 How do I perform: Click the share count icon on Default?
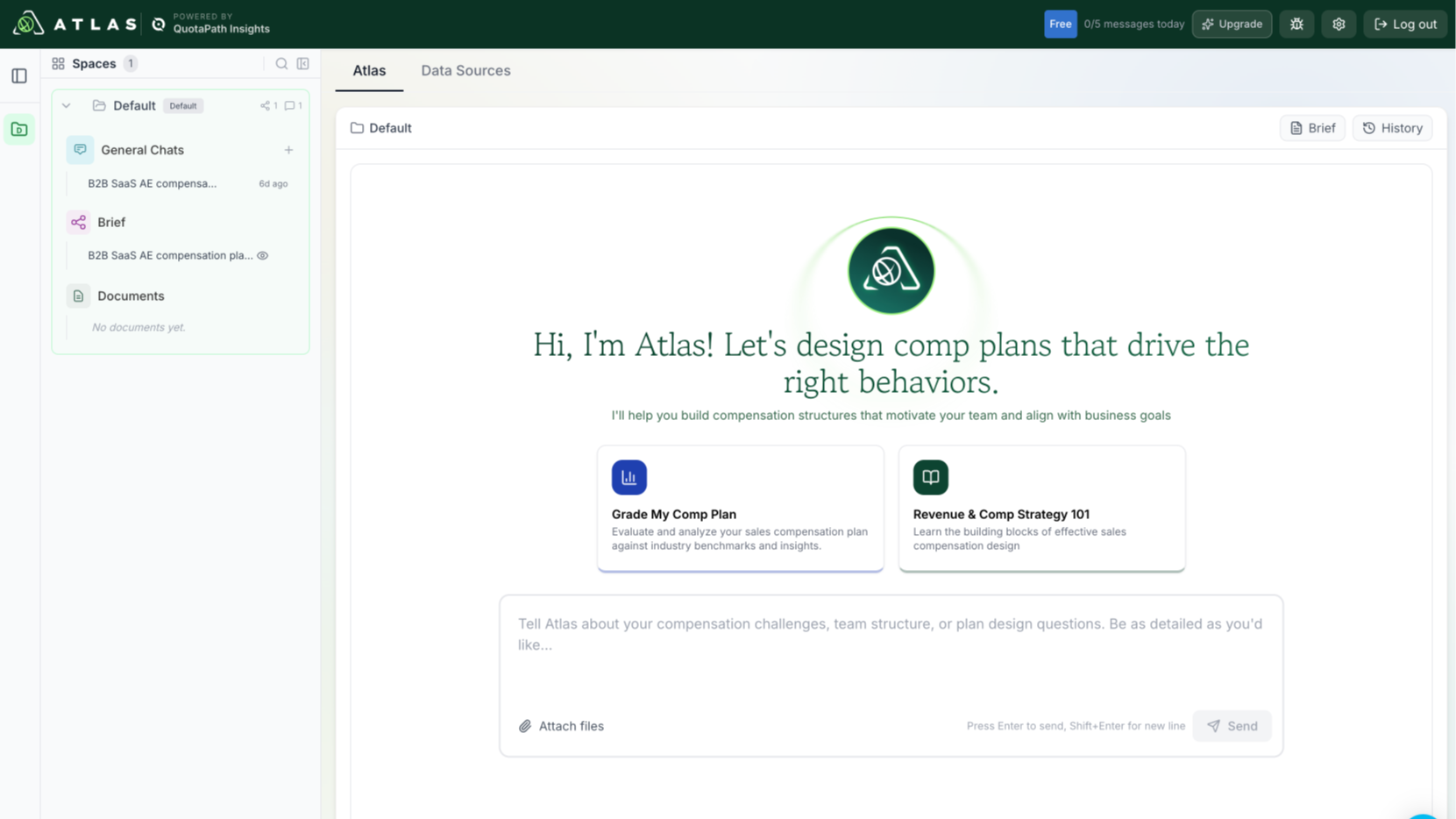265,106
